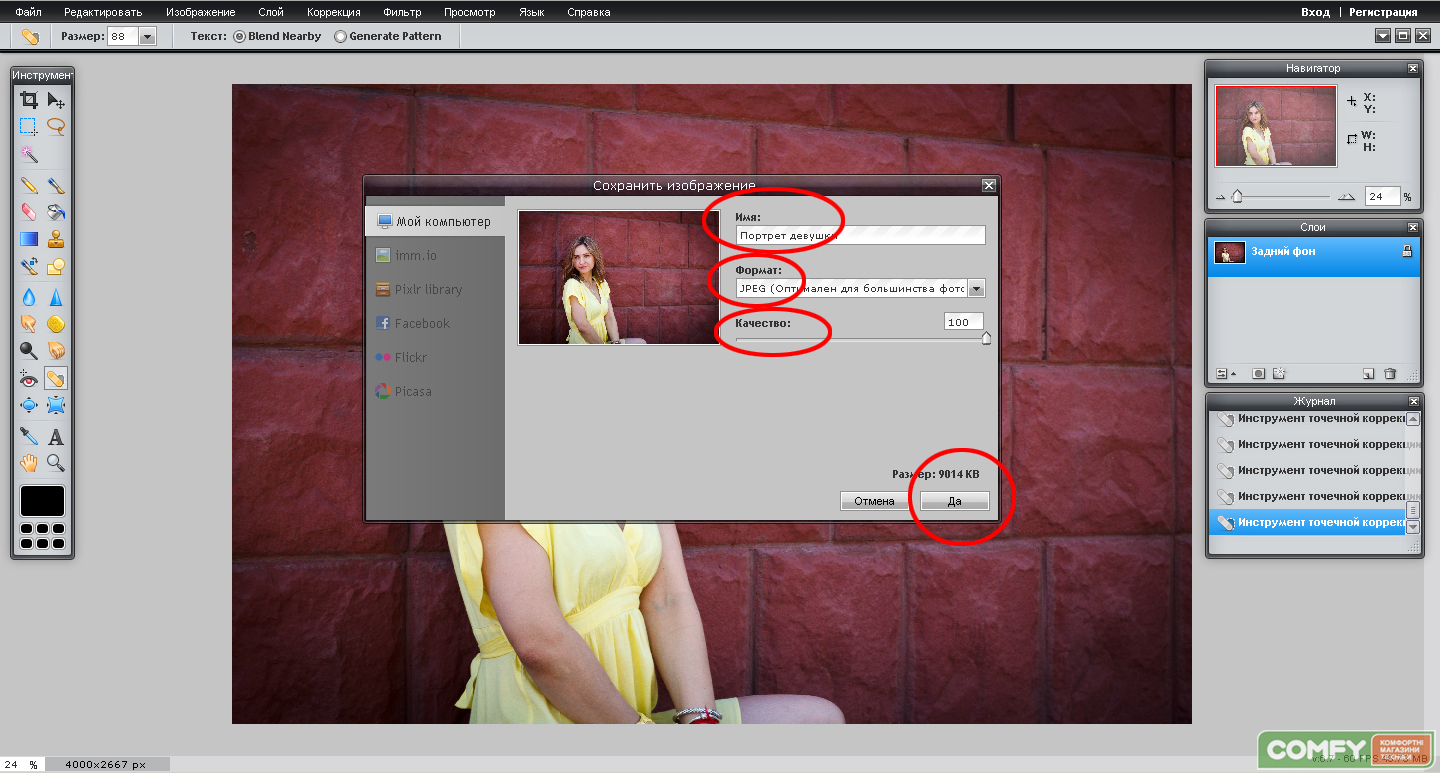
Task: Click the Регистрация link
Action: click(1383, 12)
